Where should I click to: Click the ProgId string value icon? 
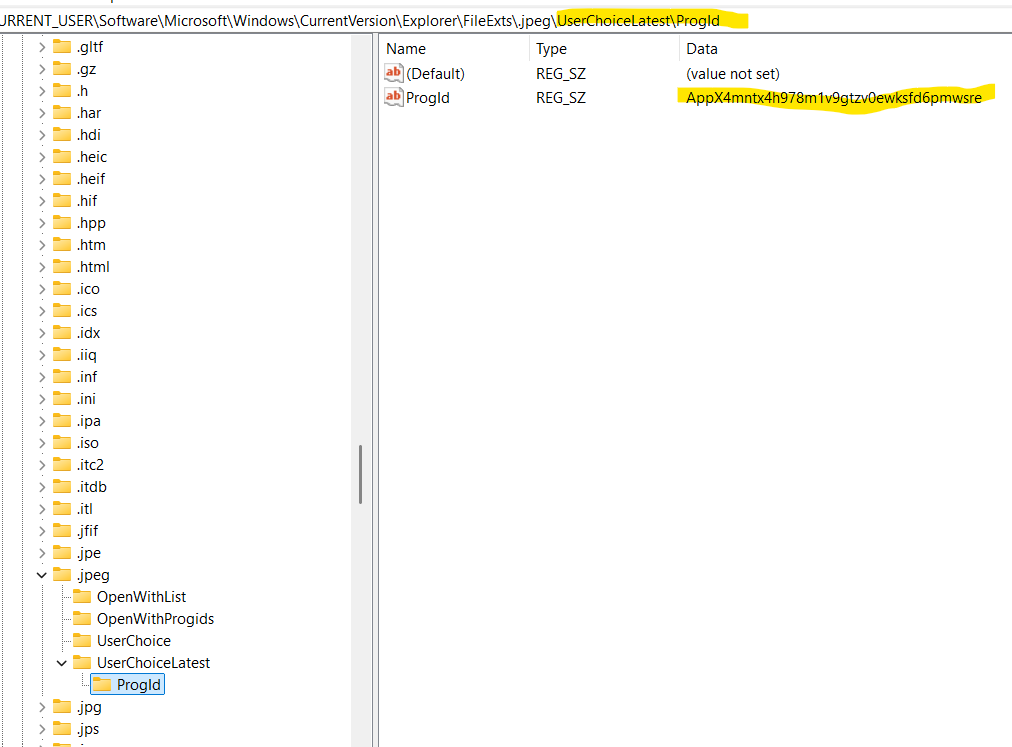pyautogui.click(x=394, y=97)
